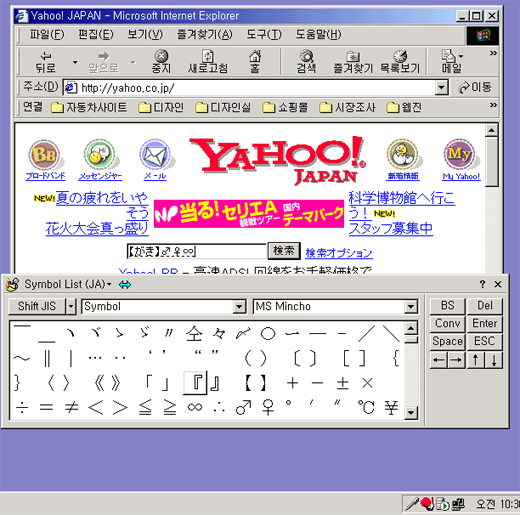Click the Space button

click(x=447, y=341)
